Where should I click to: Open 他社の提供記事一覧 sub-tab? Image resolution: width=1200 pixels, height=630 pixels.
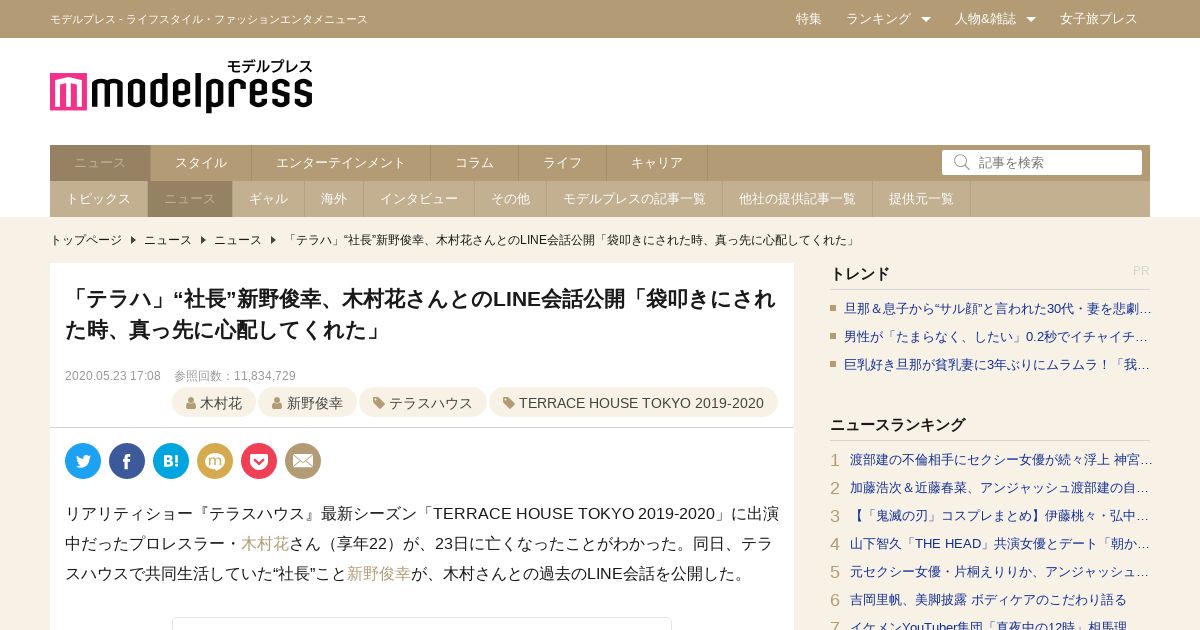pyautogui.click(x=798, y=199)
